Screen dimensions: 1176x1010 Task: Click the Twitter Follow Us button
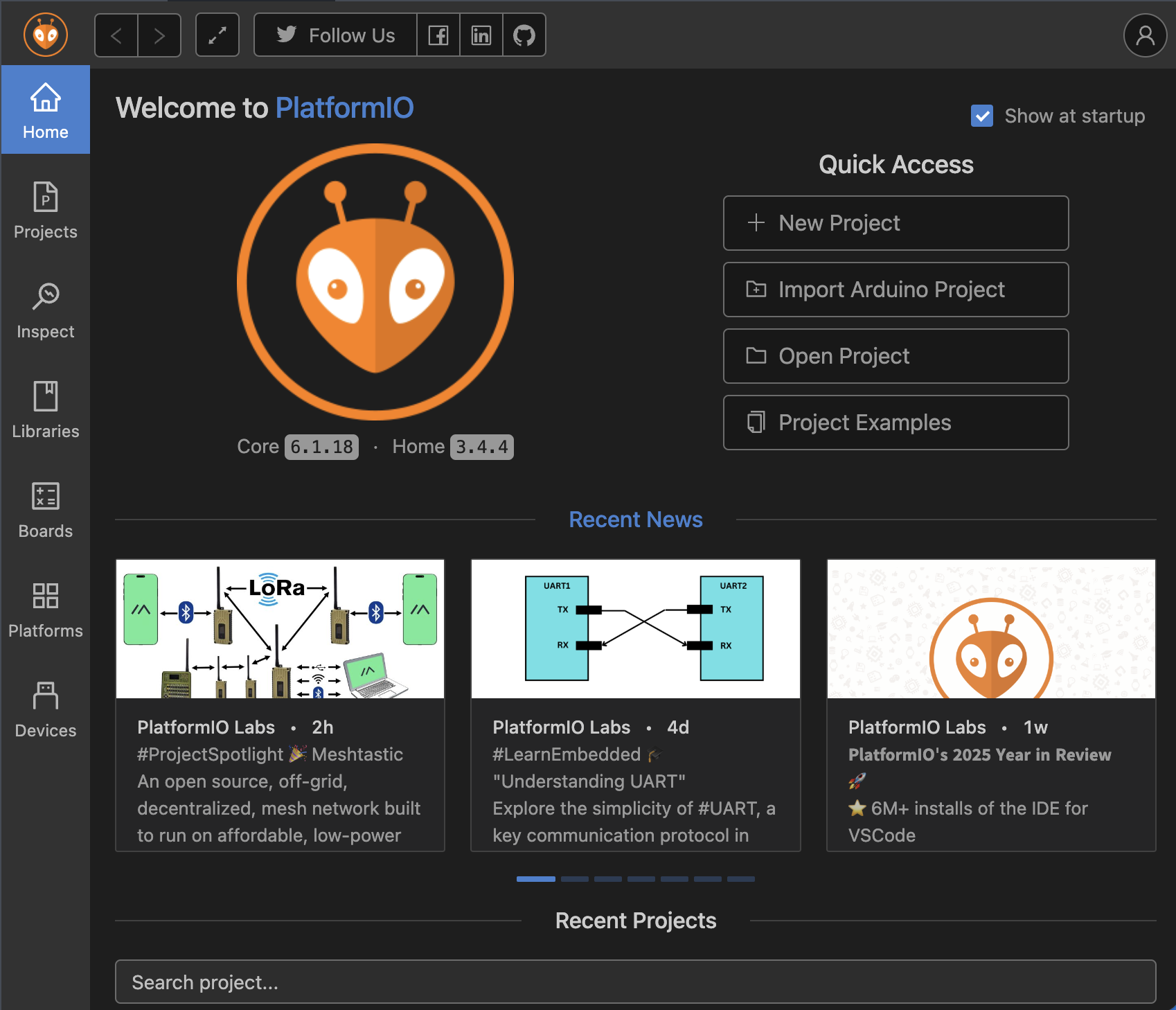tap(336, 35)
